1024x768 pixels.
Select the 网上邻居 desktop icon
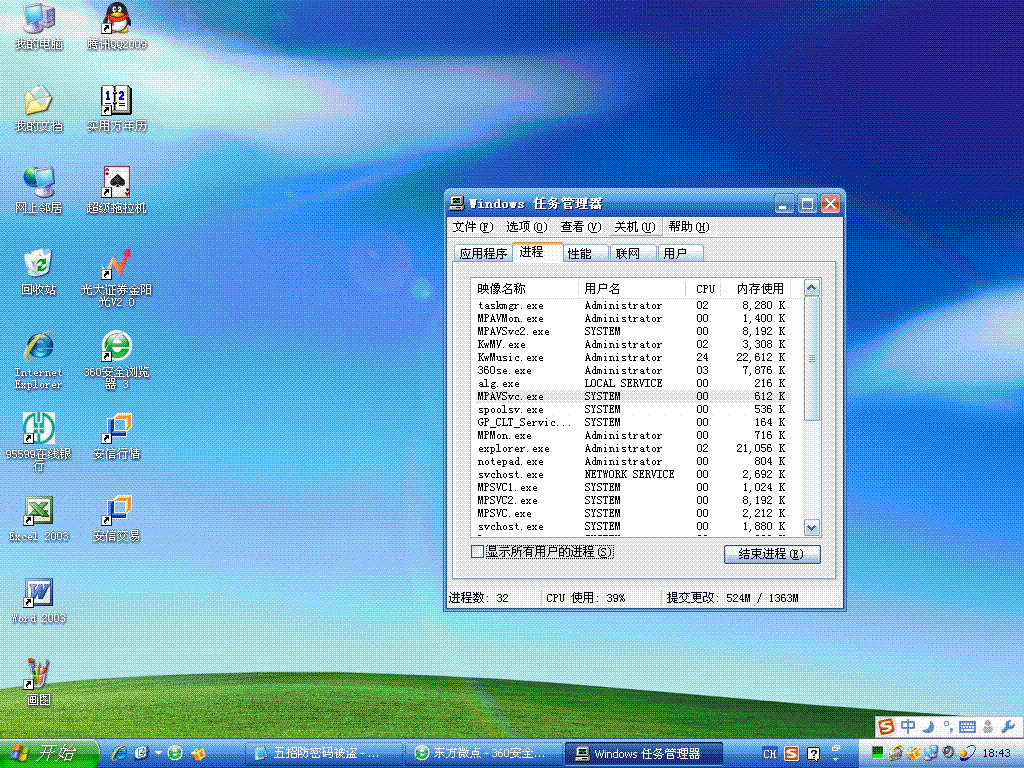tap(39, 191)
